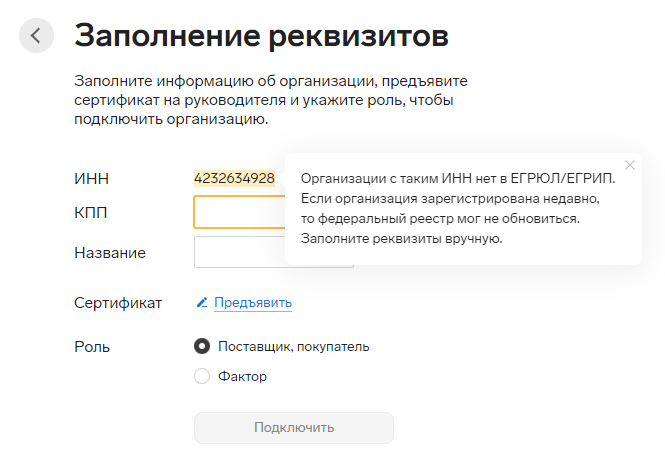665x463 pixels.
Task: Close the ЕГРЮЛ/ЕГРИП warning tooltip
Action: tap(630, 165)
